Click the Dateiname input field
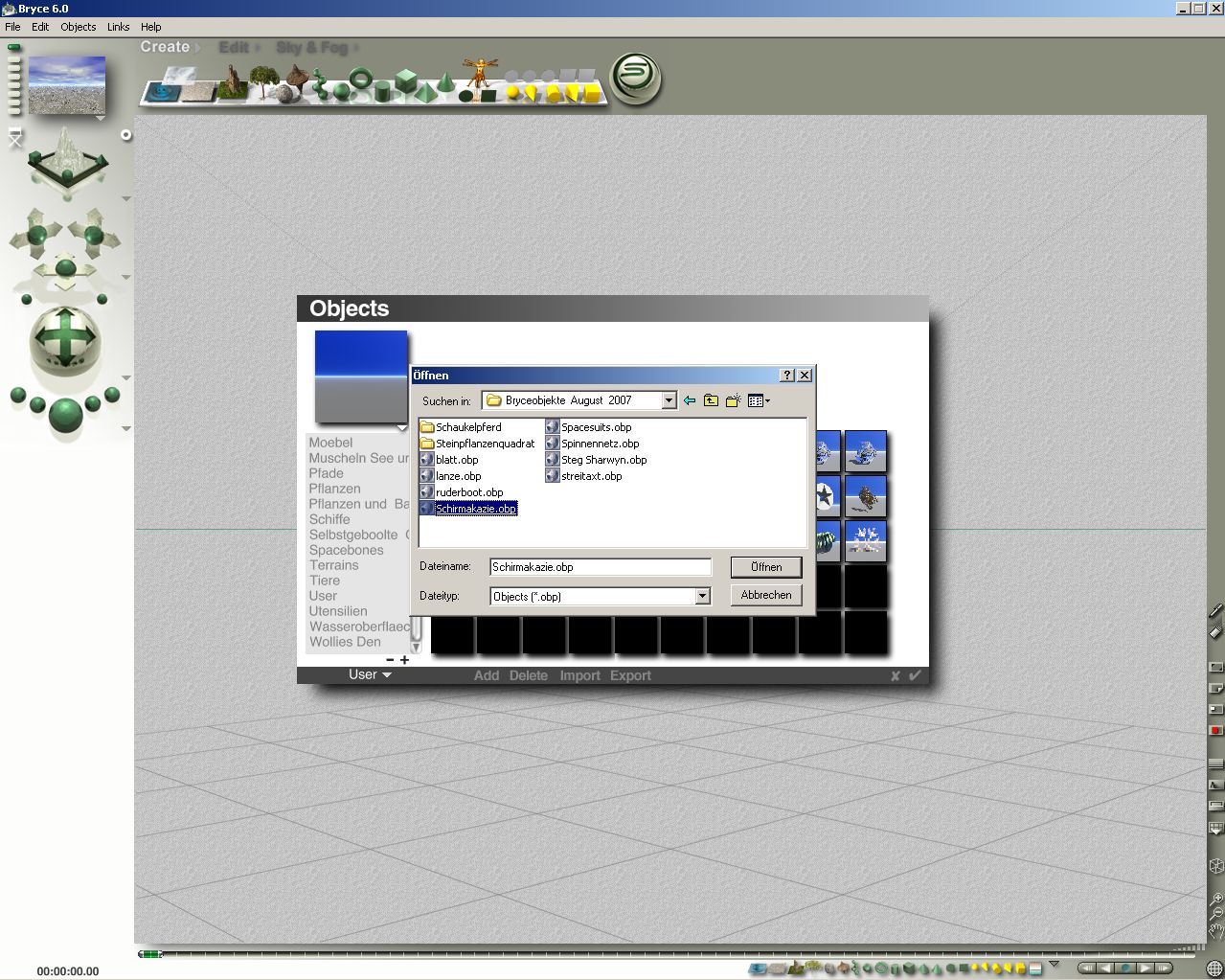The width and height of the screenshot is (1225, 980). tap(601, 567)
